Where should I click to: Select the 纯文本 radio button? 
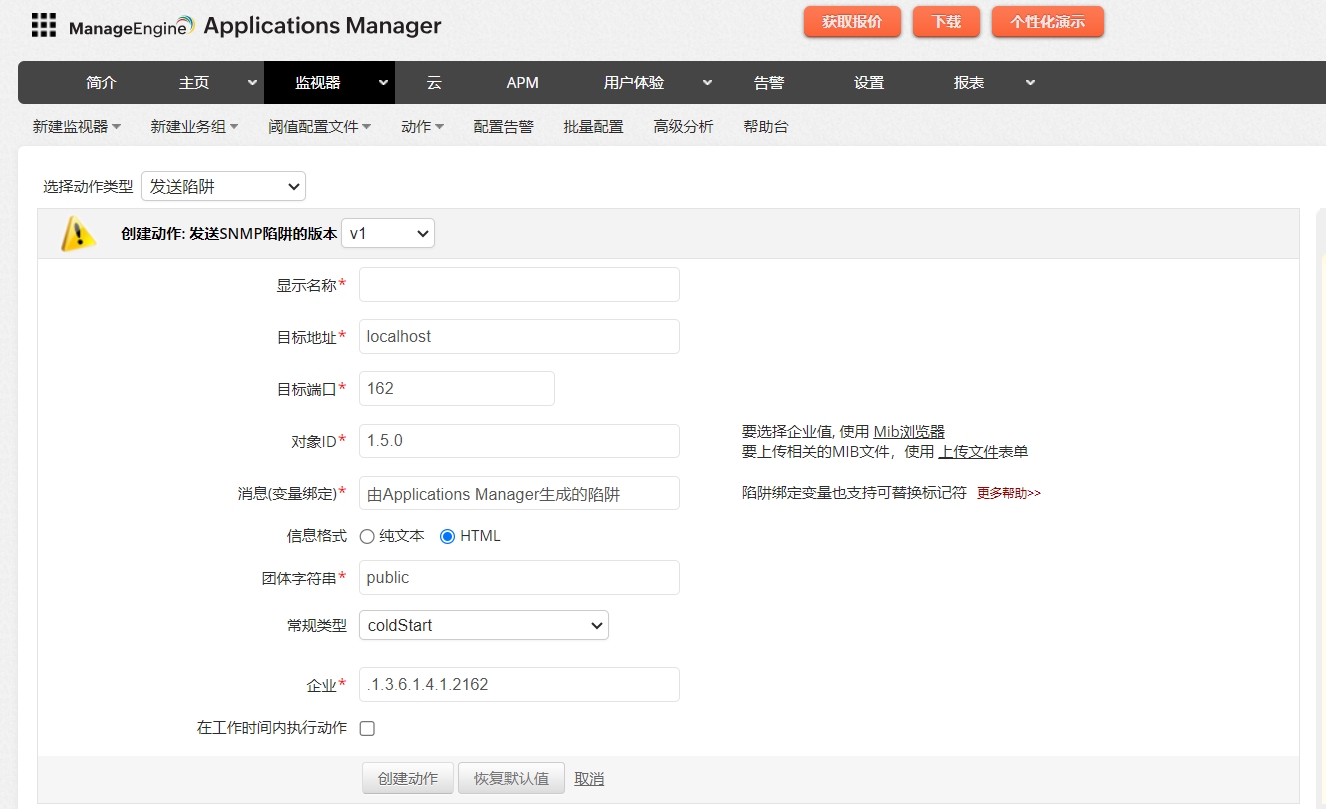pyautogui.click(x=367, y=536)
